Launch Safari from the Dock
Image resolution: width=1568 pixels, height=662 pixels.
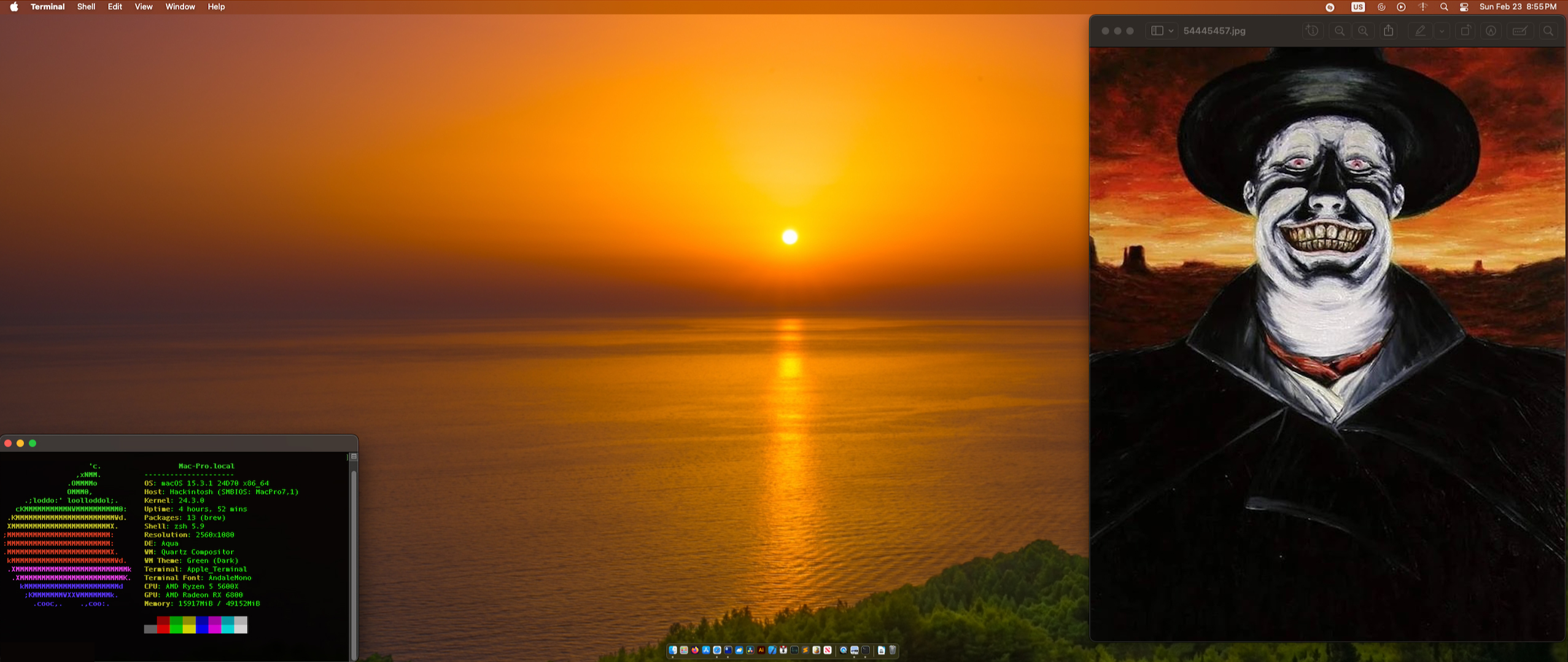click(x=717, y=650)
